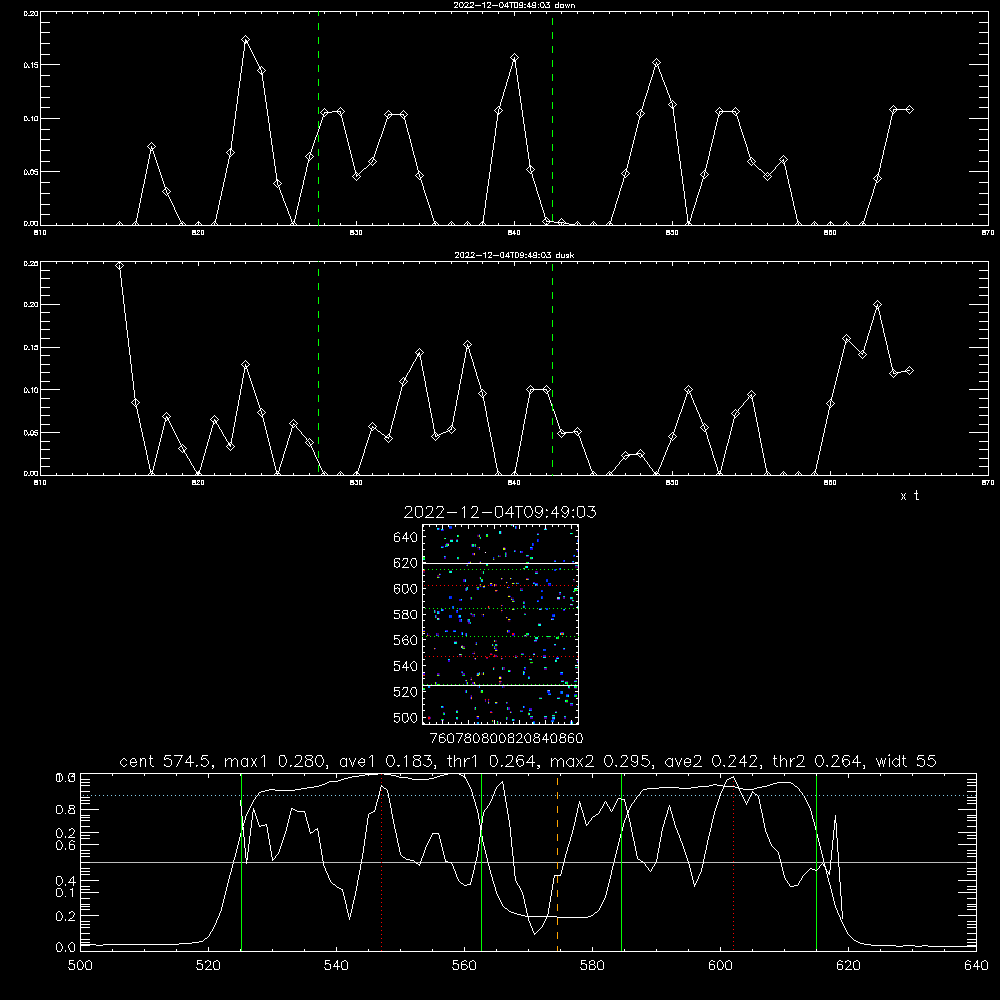Click bottom profile y-axis label 0.8
This screenshot has width=1000, height=1000.
(x=65, y=809)
